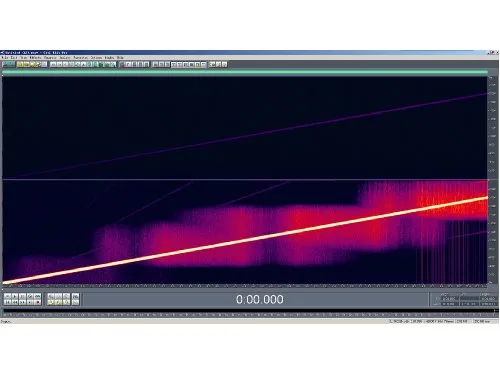The image size is (500, 375).
Task: Jump to beginning with the Go to Start button
Action: click(7, 302)
